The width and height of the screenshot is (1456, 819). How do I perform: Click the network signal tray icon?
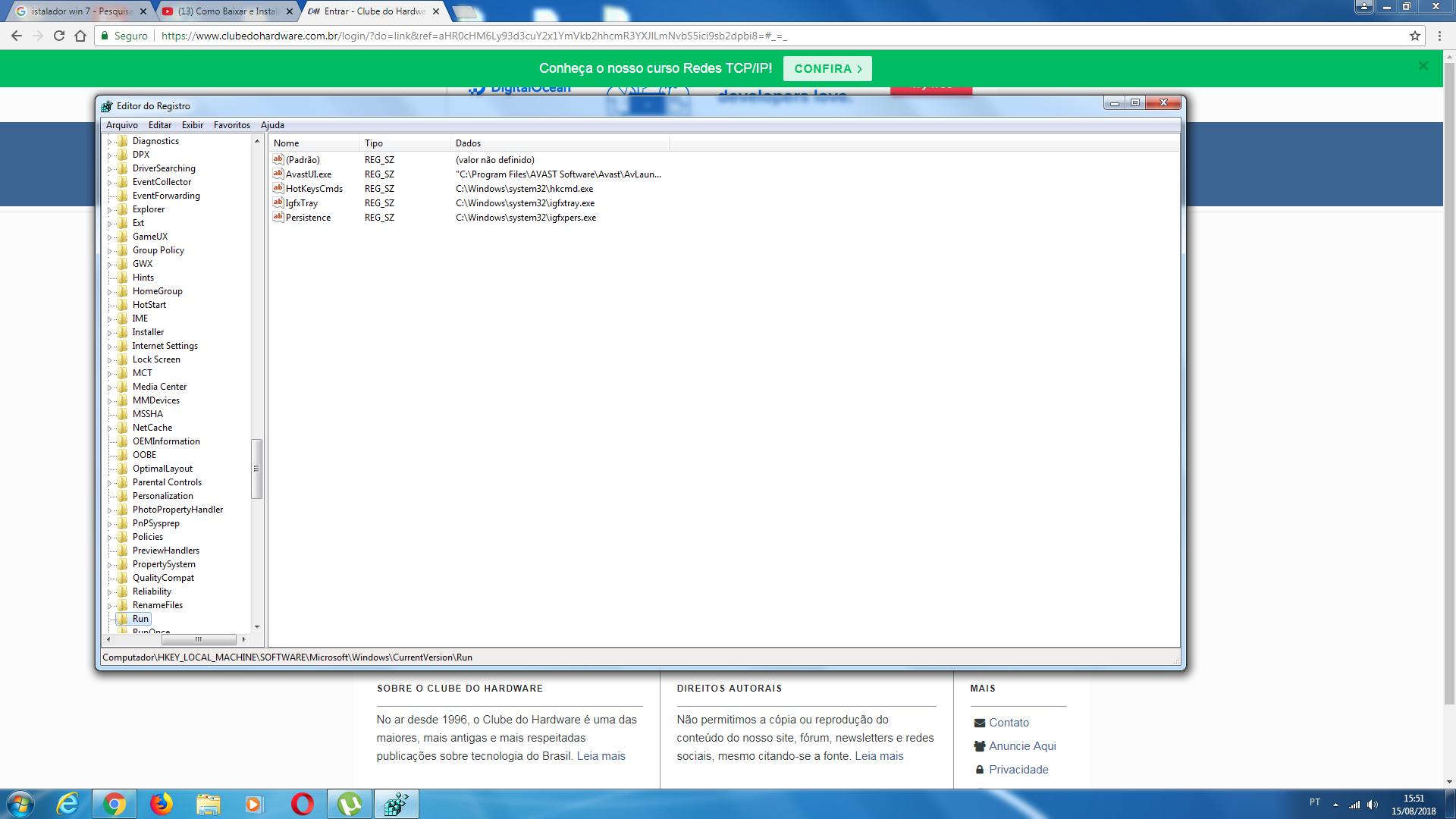[1354, 805]
